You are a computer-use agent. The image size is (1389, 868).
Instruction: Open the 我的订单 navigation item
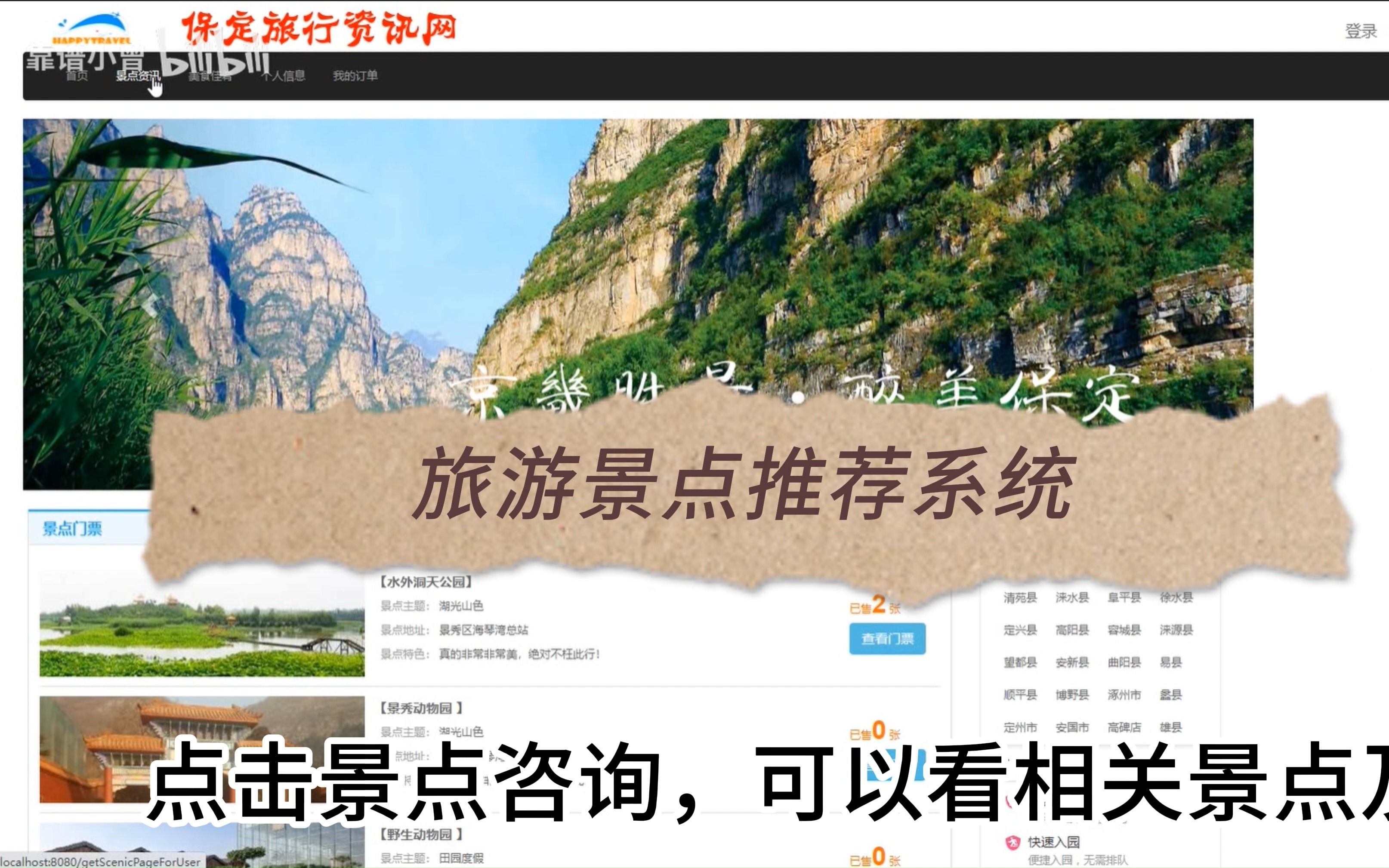(355, 76)
